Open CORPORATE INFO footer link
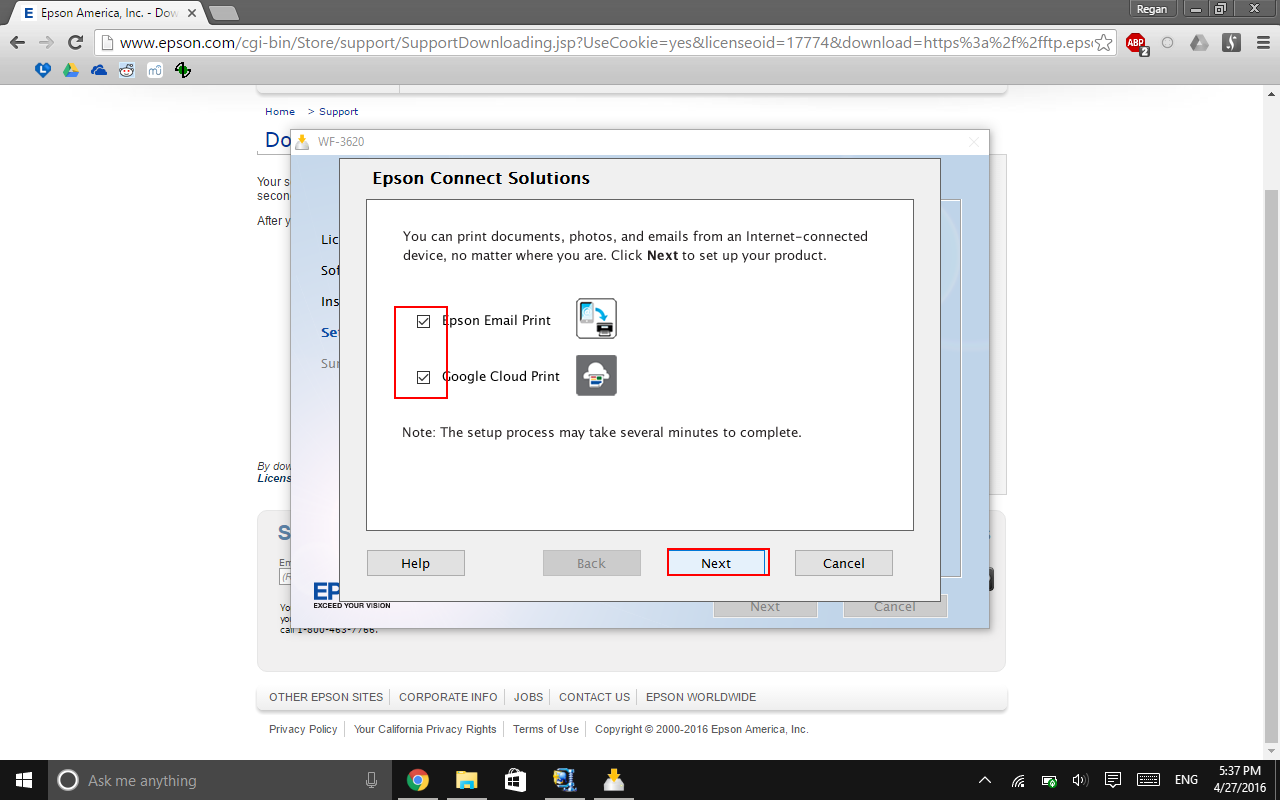 448,697
